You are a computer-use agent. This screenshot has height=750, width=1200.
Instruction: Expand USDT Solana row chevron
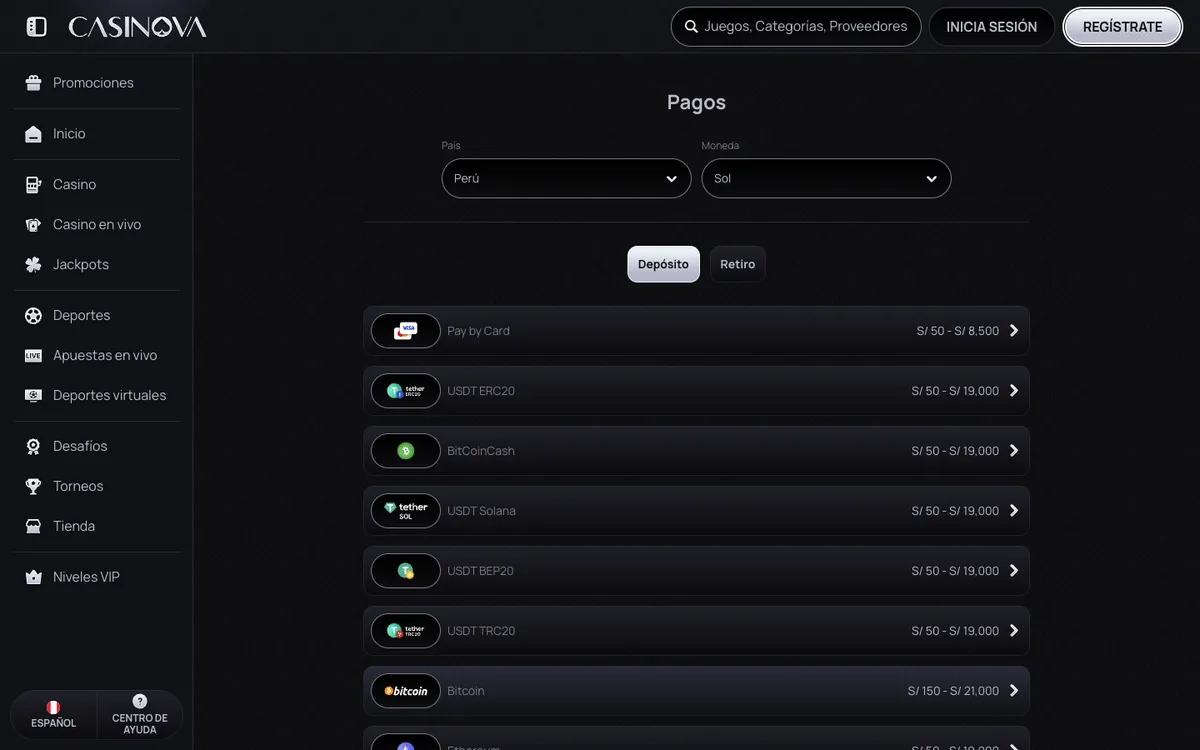pos(1014,511)
